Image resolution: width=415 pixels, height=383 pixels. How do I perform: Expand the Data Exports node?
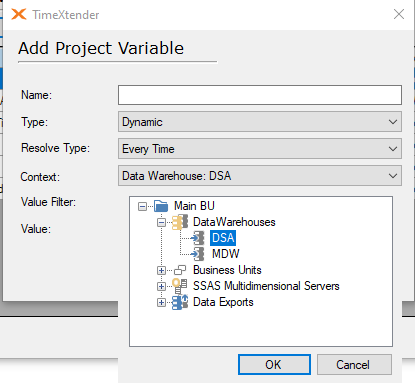point(161,302)
